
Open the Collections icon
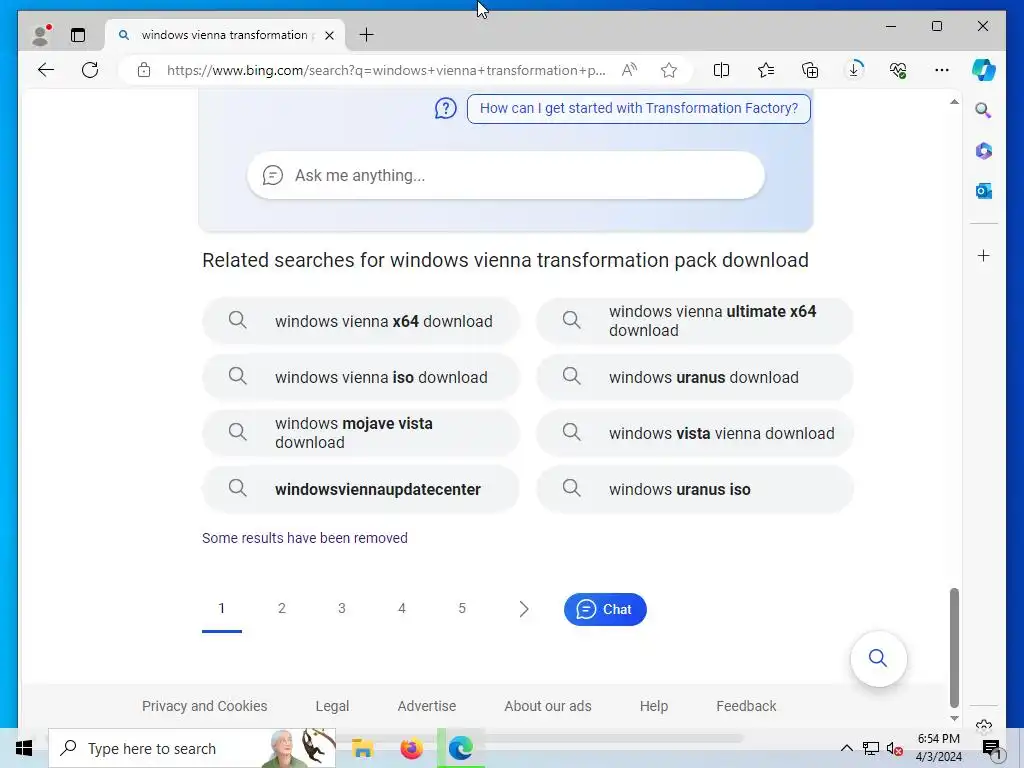pos(810,70)
